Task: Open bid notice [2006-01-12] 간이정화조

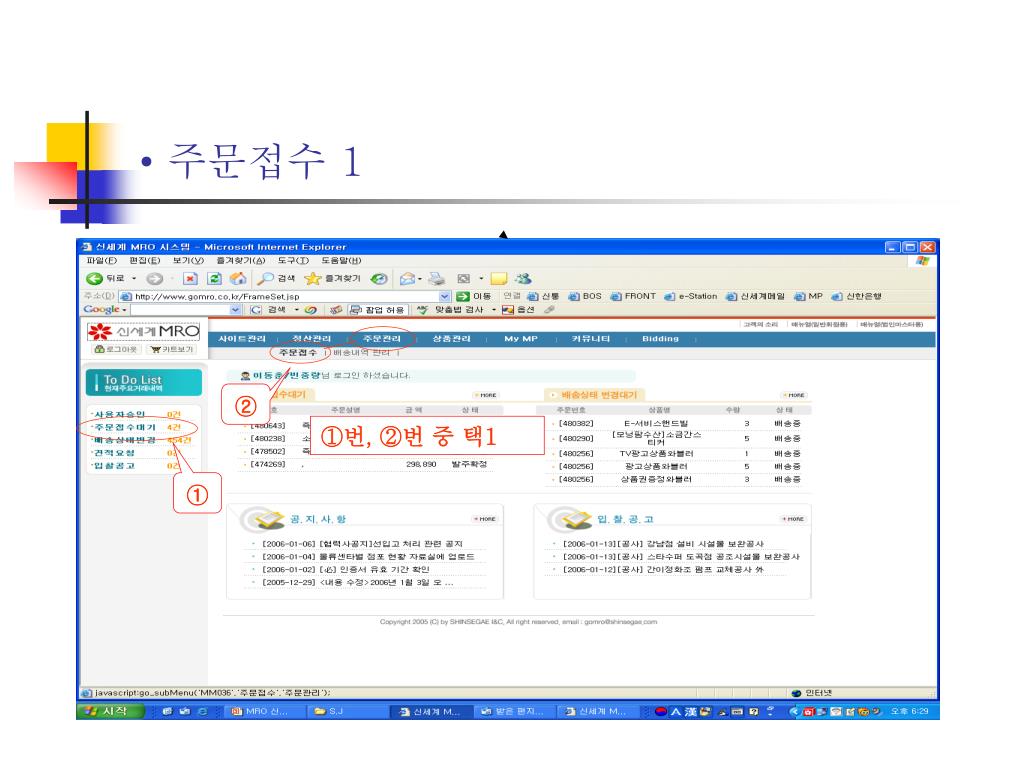Action: coord(662,569)
